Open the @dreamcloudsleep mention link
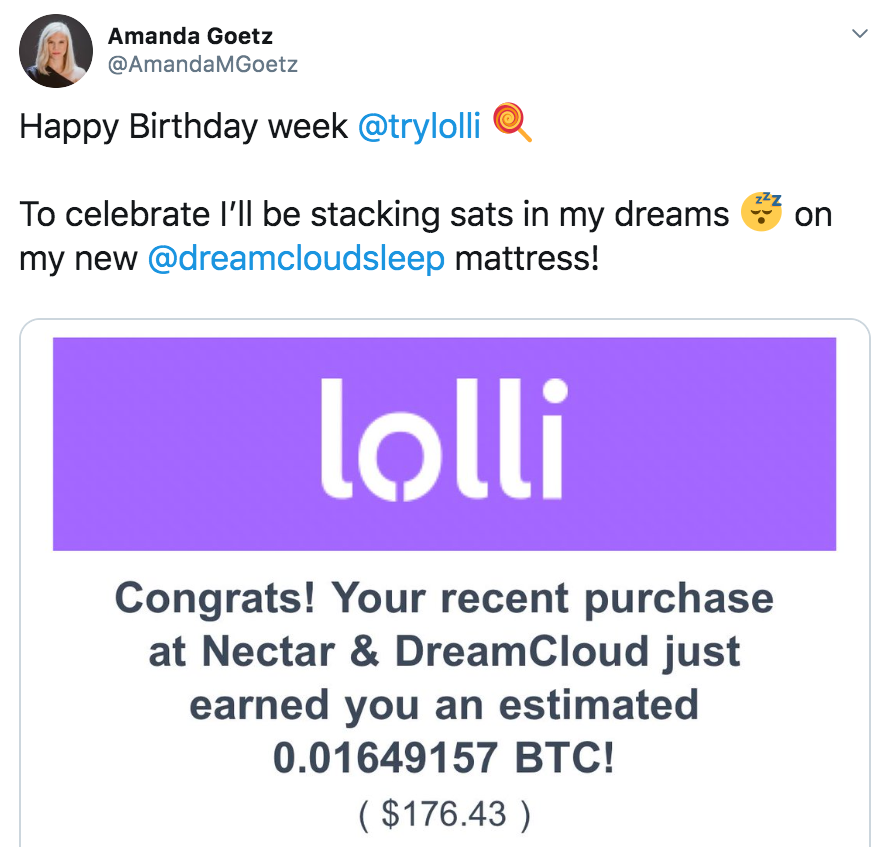891x847 pixels. pos(296,258)
